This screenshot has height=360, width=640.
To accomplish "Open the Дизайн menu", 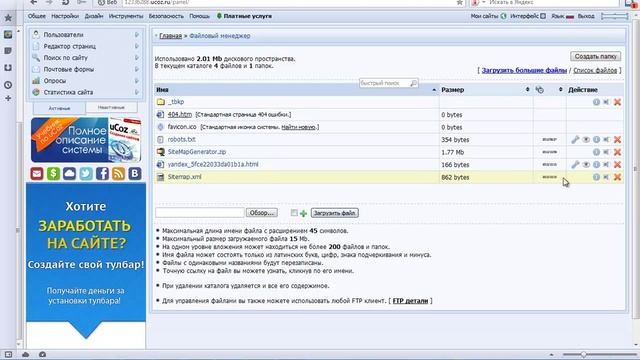I will click(94, 16).
